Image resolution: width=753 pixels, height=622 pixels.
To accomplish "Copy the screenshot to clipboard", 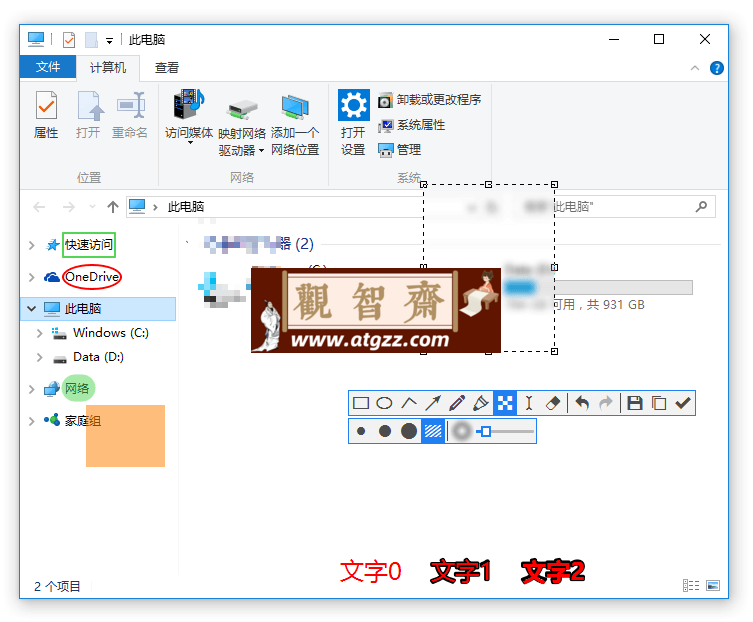I will pos(659,403).
